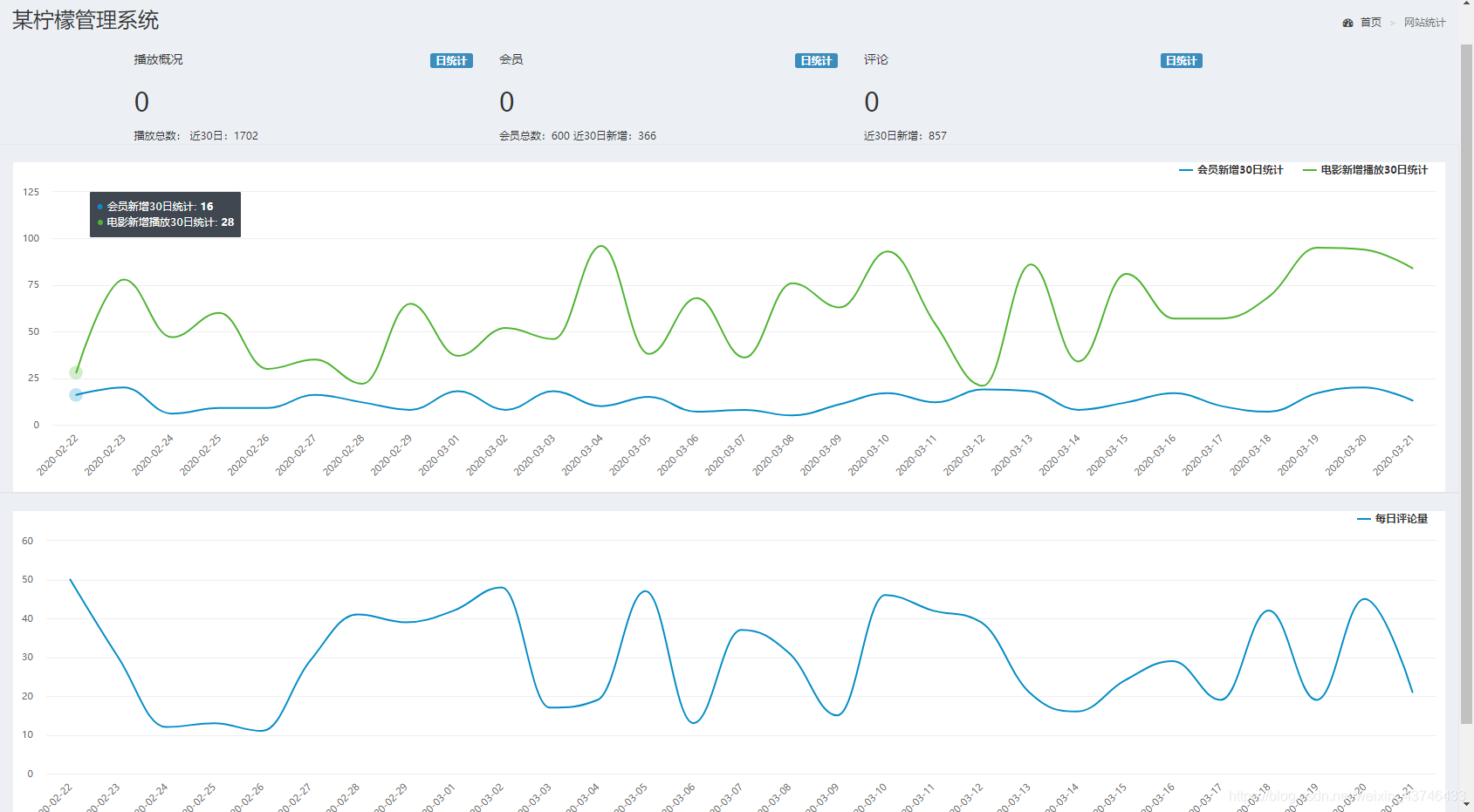Screen dimensions: 1474x812
Task: Click the 播放概况 card heading
Action: point(158,59)
